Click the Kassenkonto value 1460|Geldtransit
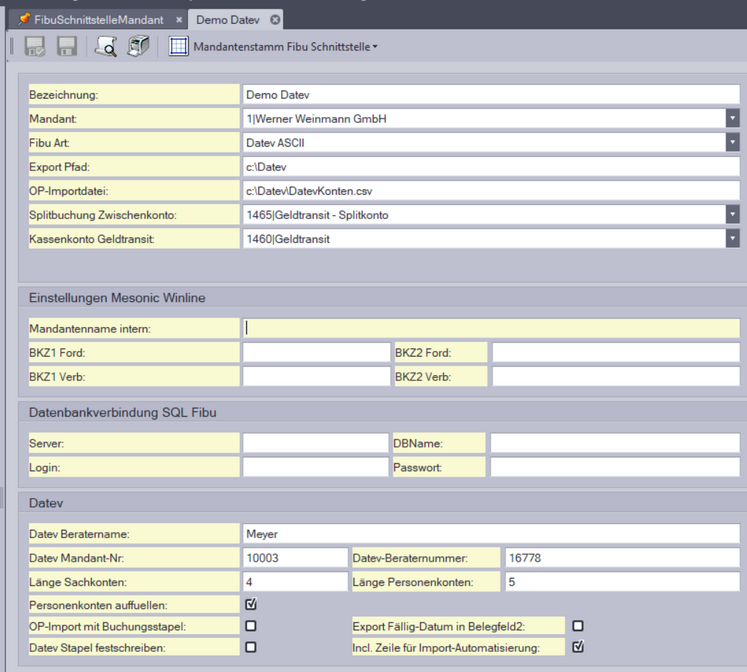Screen dimensions: 747x672 [x=288, y=239]
